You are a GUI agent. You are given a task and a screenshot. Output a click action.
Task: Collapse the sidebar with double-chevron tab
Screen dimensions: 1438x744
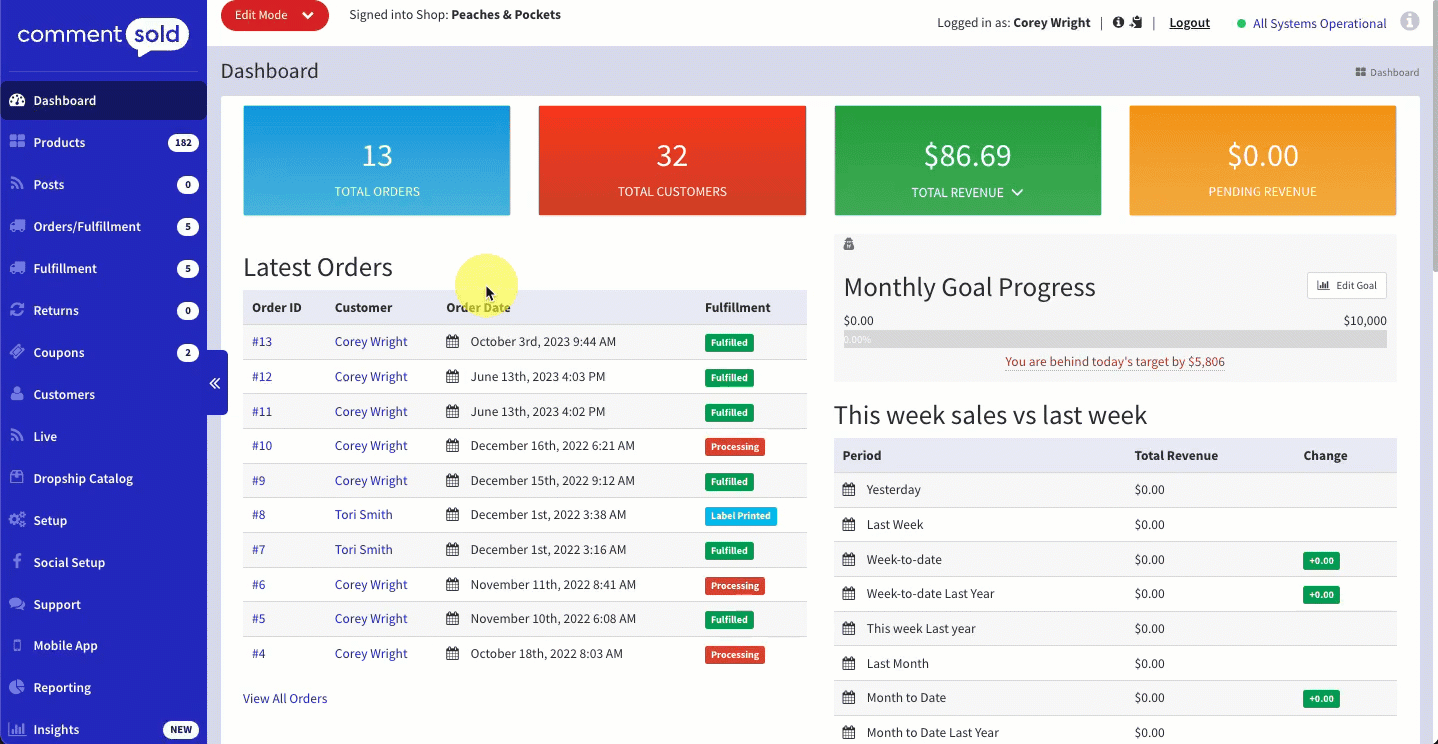tap(215, 383)
